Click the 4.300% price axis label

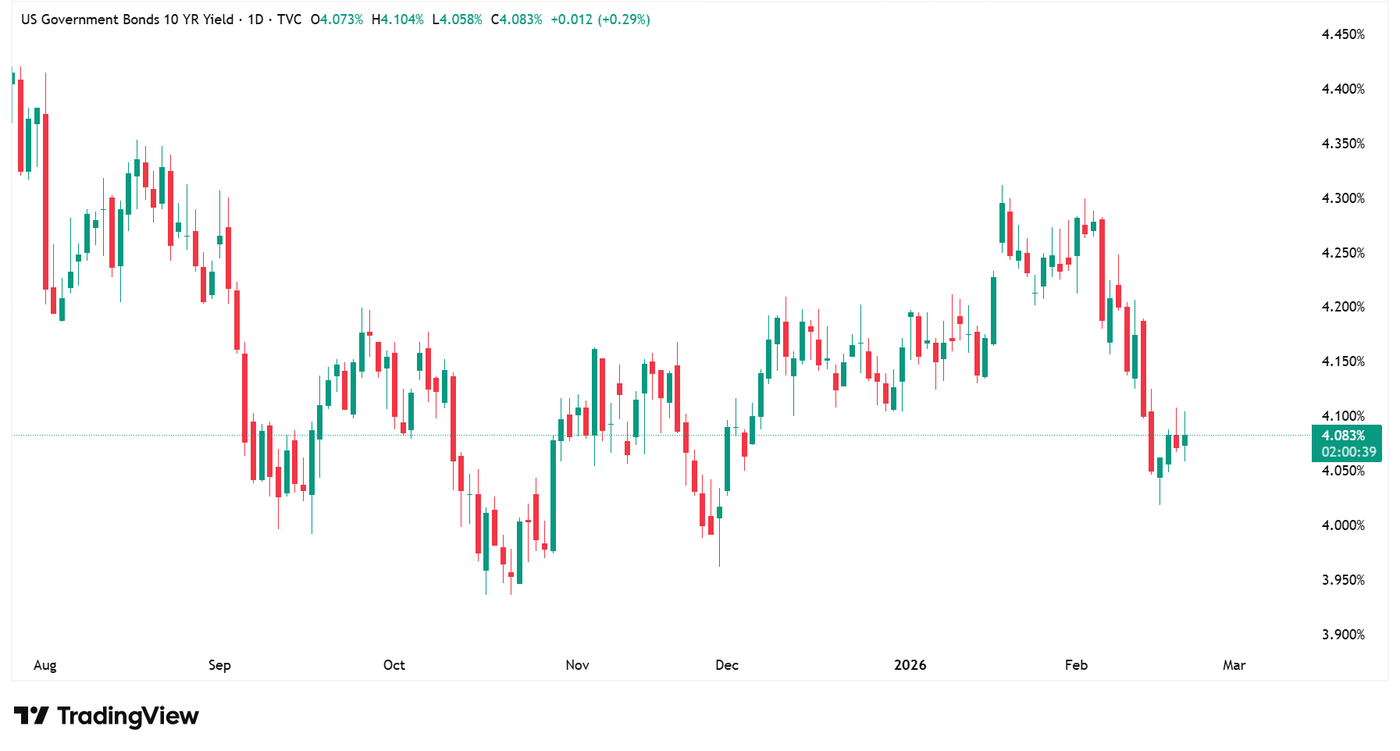(1343, 198)
